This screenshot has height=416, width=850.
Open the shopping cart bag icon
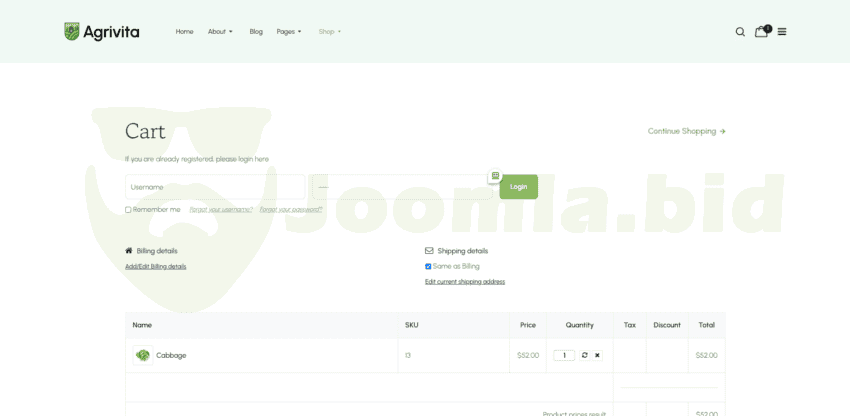(761, 31)
